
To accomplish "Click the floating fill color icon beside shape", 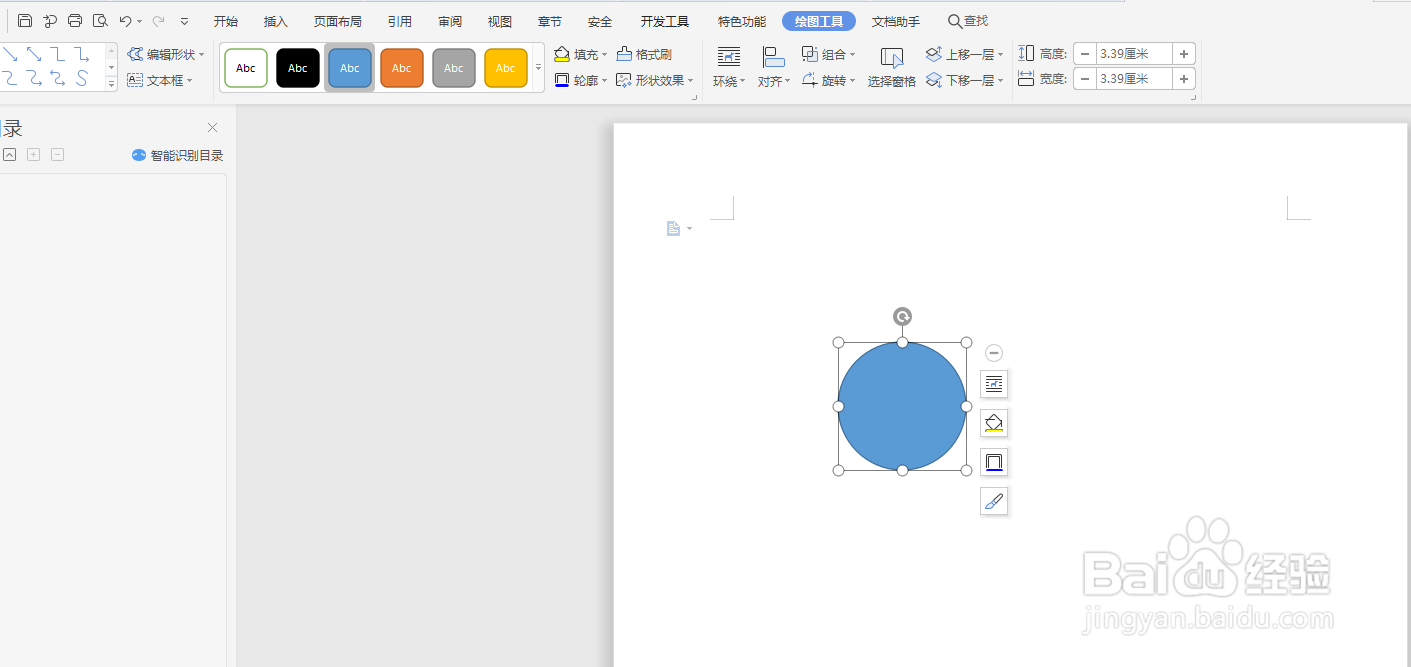I will click(x=993, y=422).
